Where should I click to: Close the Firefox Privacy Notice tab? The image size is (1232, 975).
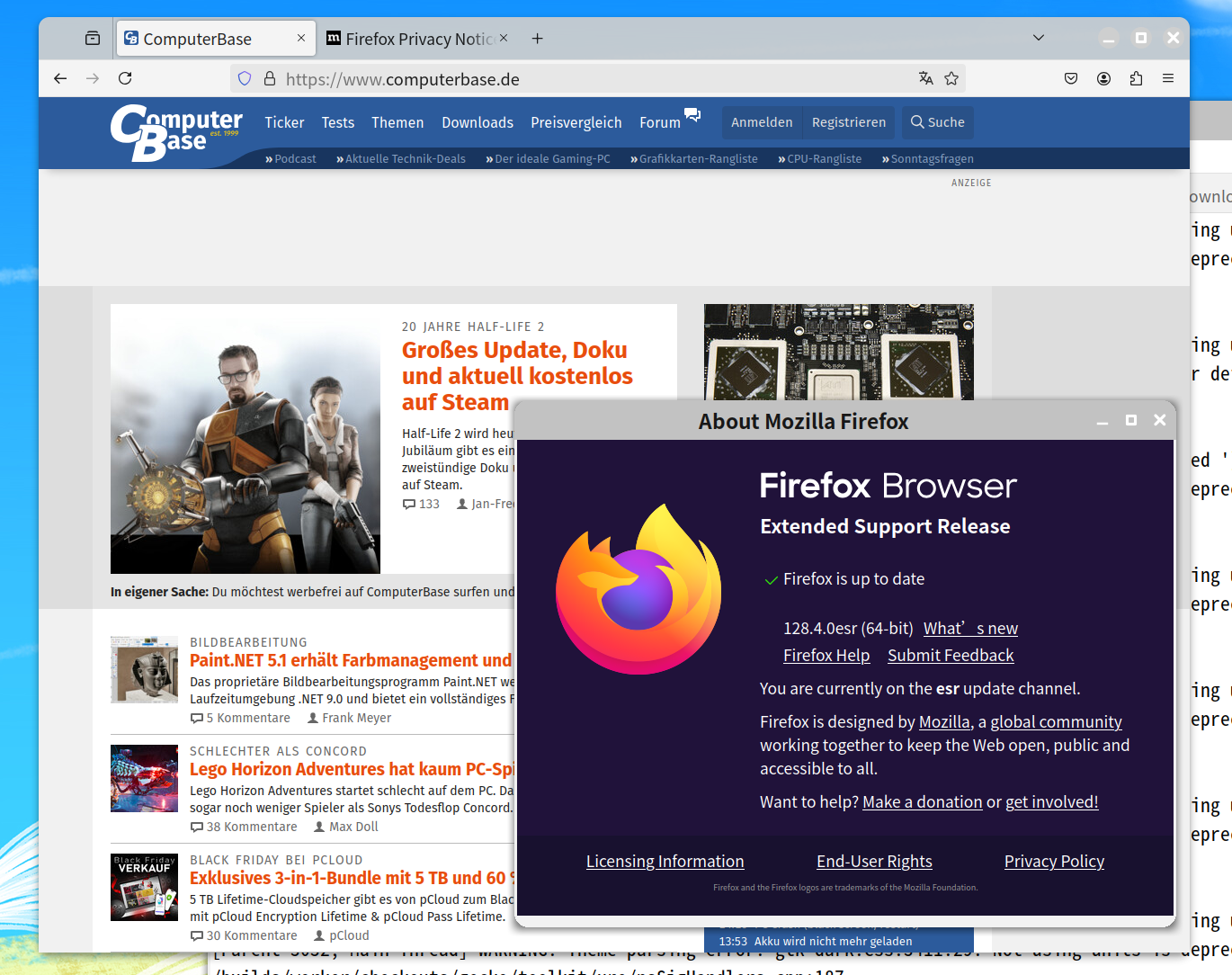(x=504, y=38)
